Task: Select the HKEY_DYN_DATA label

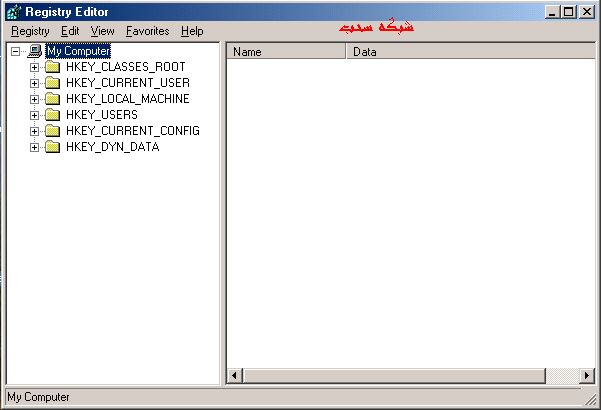Action: pyautogui.click(x=113, y=147)
